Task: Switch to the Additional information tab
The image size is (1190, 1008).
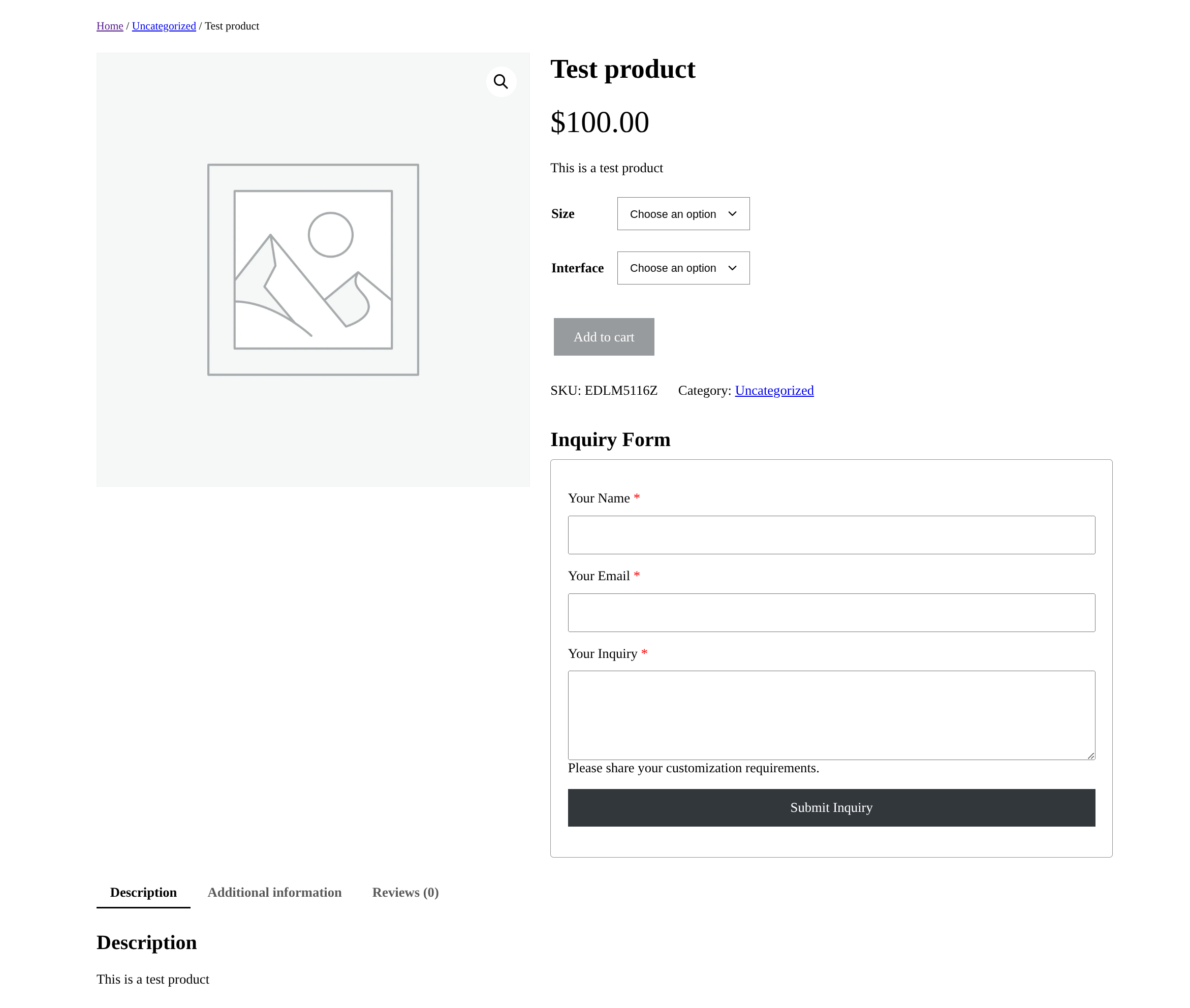Action: click(x=274, y=892)
